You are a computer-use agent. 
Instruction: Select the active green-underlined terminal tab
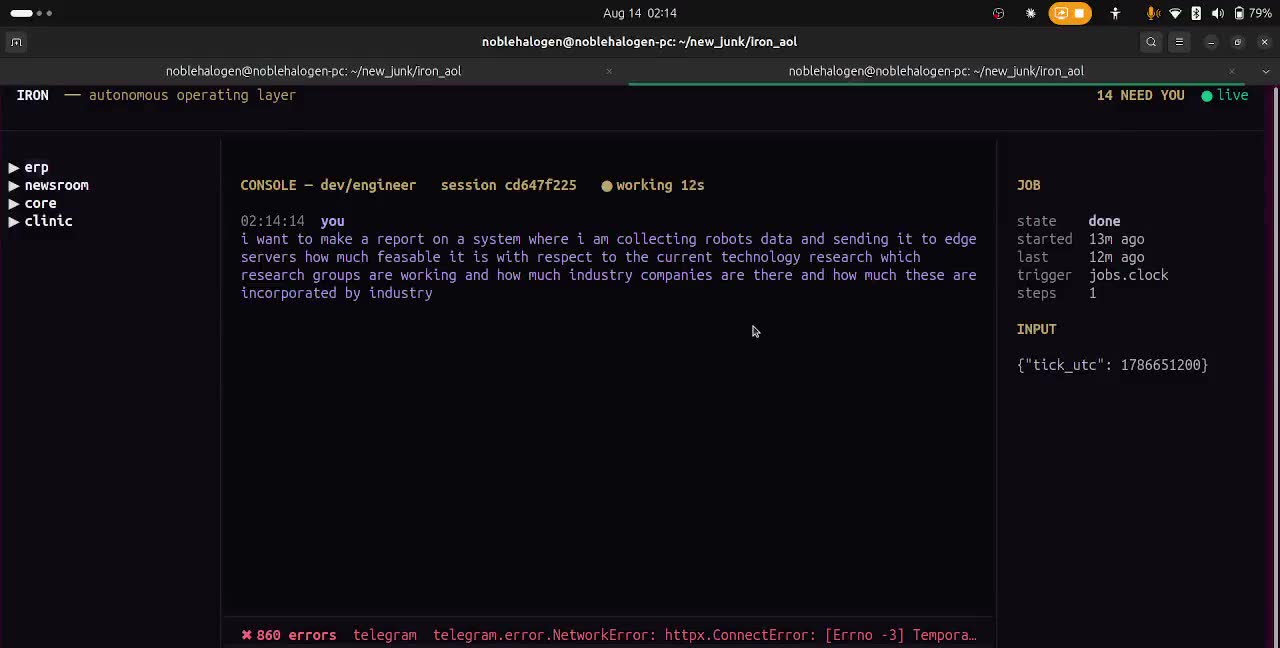coord(936,71)
